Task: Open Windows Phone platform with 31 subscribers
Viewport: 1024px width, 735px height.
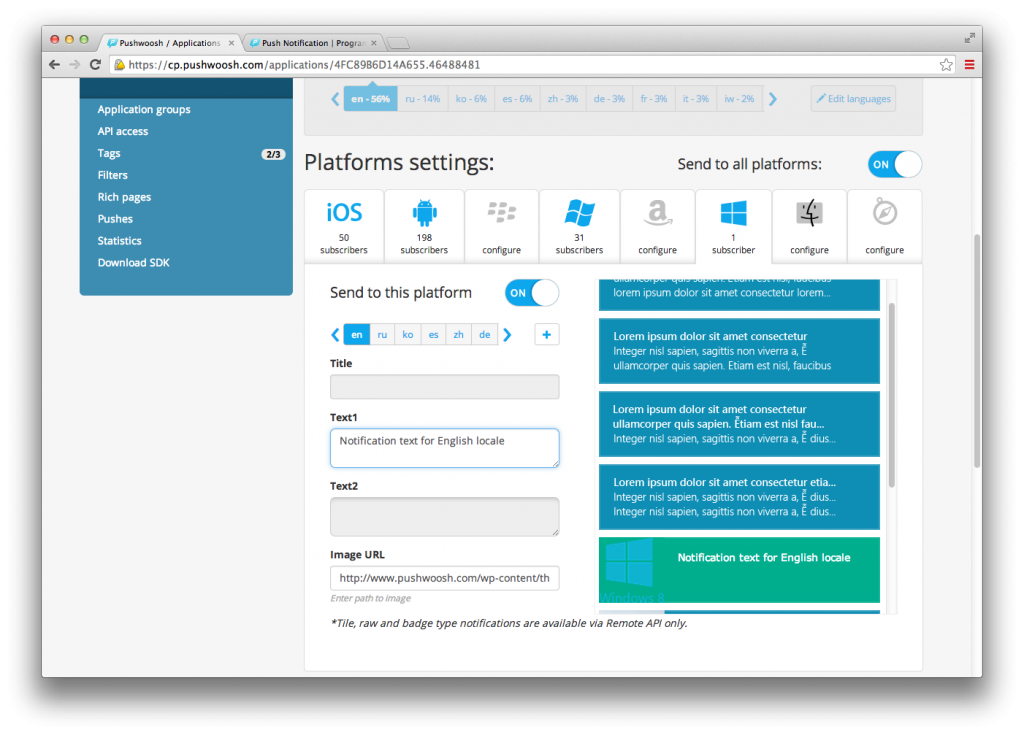Action: click(579, 226)
